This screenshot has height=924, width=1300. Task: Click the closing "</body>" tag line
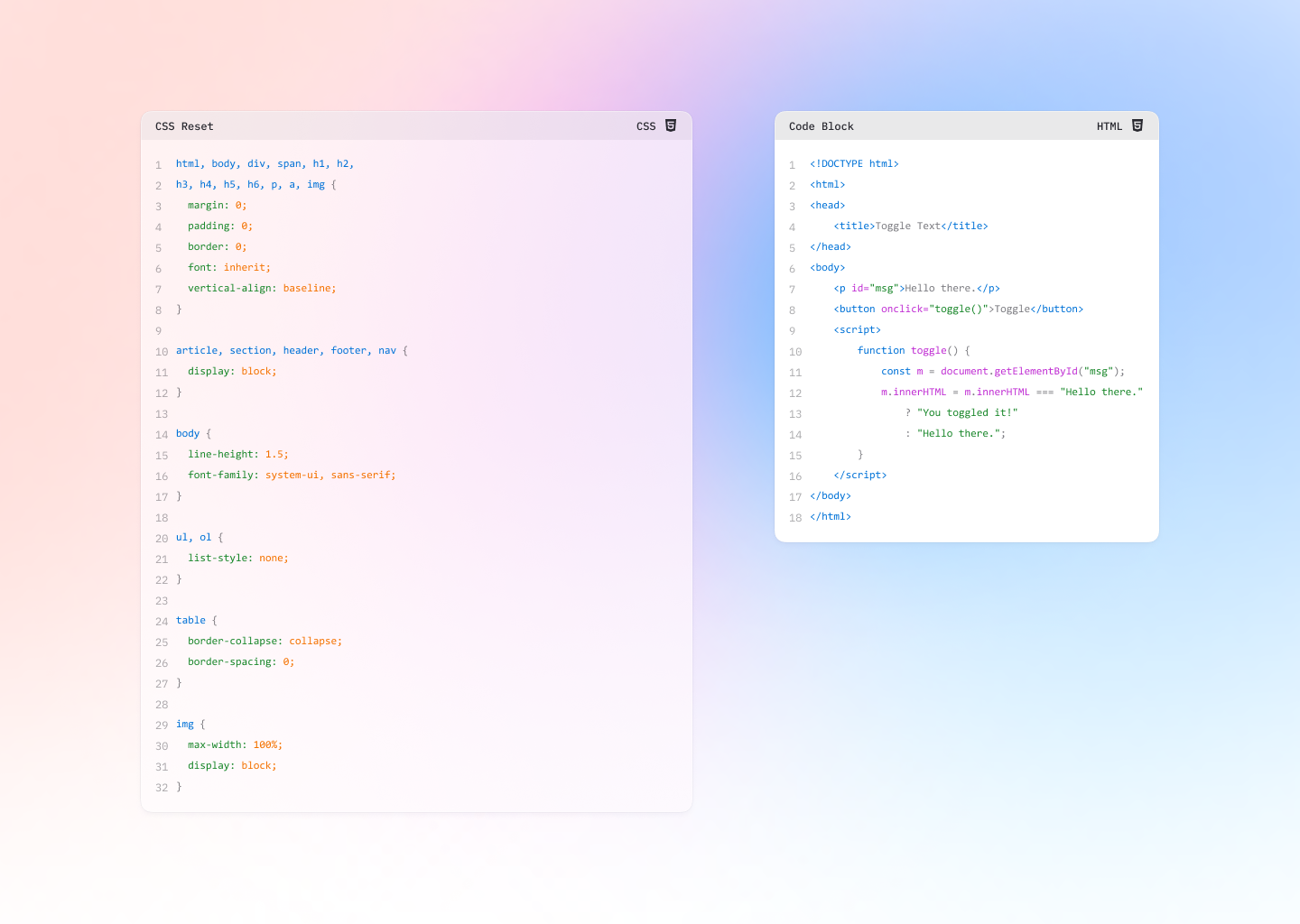click(x=831, y=496)
